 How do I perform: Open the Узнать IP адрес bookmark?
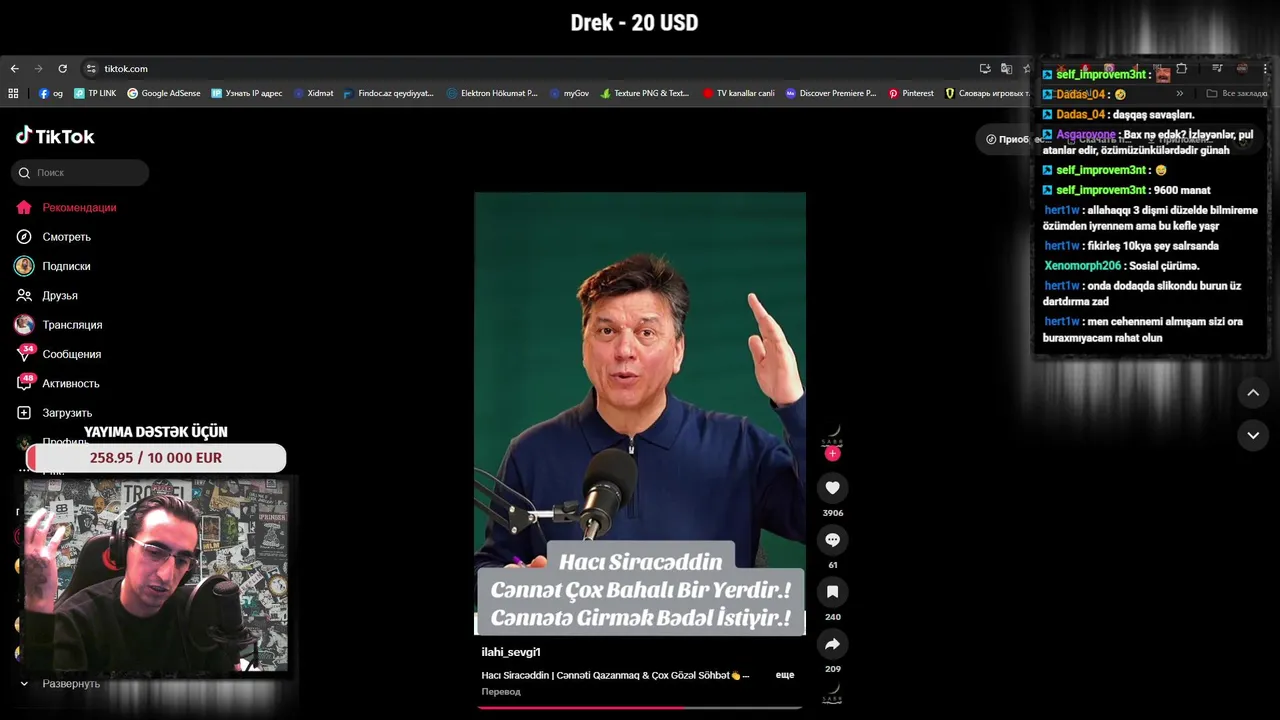coord(247,93)
